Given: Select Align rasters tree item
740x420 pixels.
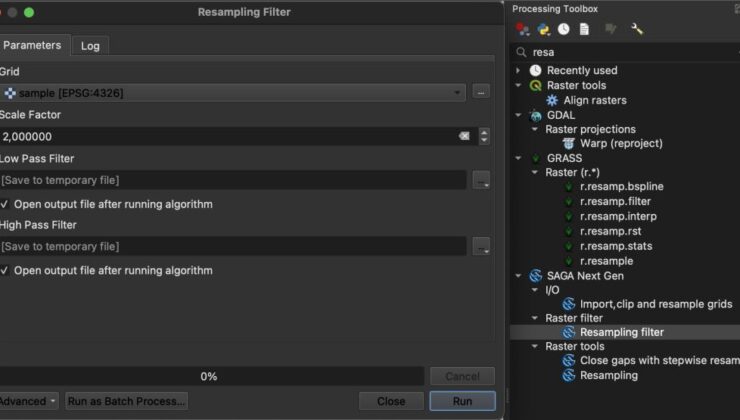Looking at the screenshot, I should click(595, 100).
